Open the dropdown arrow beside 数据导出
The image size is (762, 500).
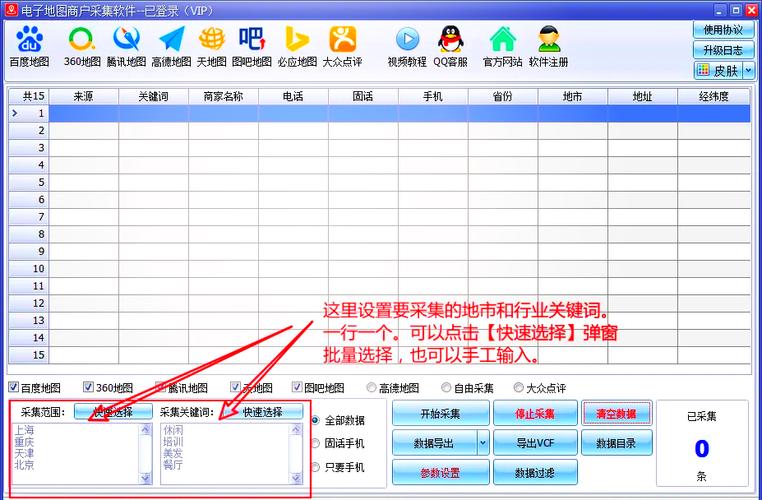click(x=483, y=441)
